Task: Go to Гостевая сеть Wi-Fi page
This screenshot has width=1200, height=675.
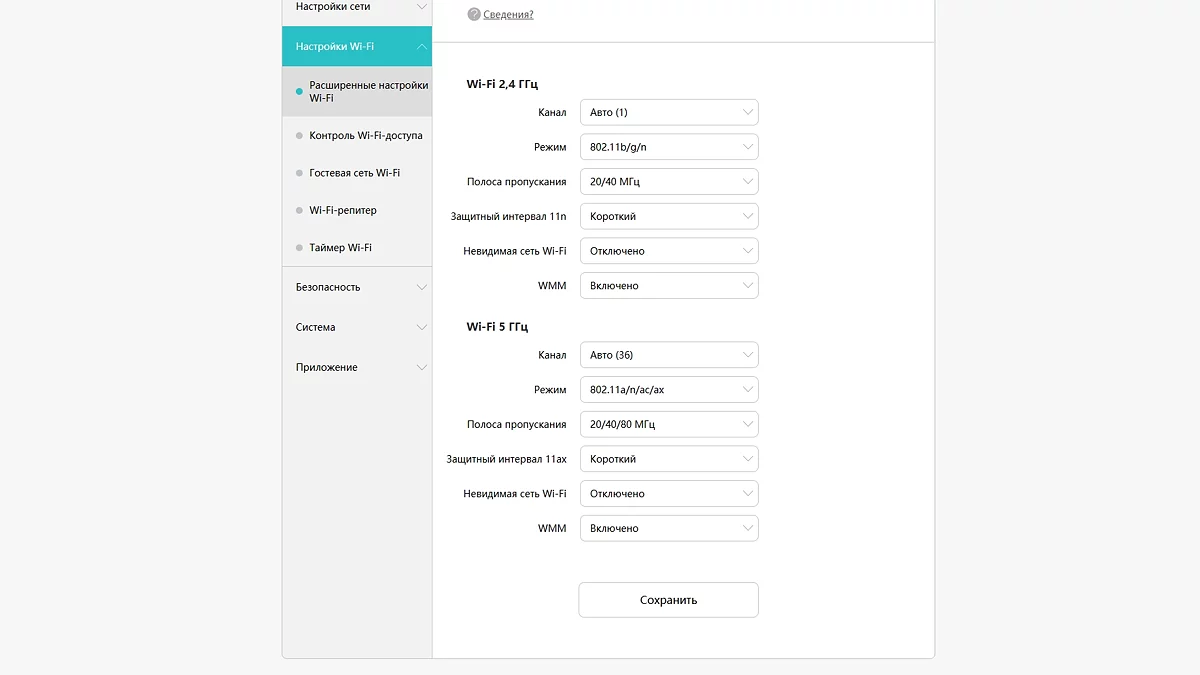Action: click(x=354, y=173)
